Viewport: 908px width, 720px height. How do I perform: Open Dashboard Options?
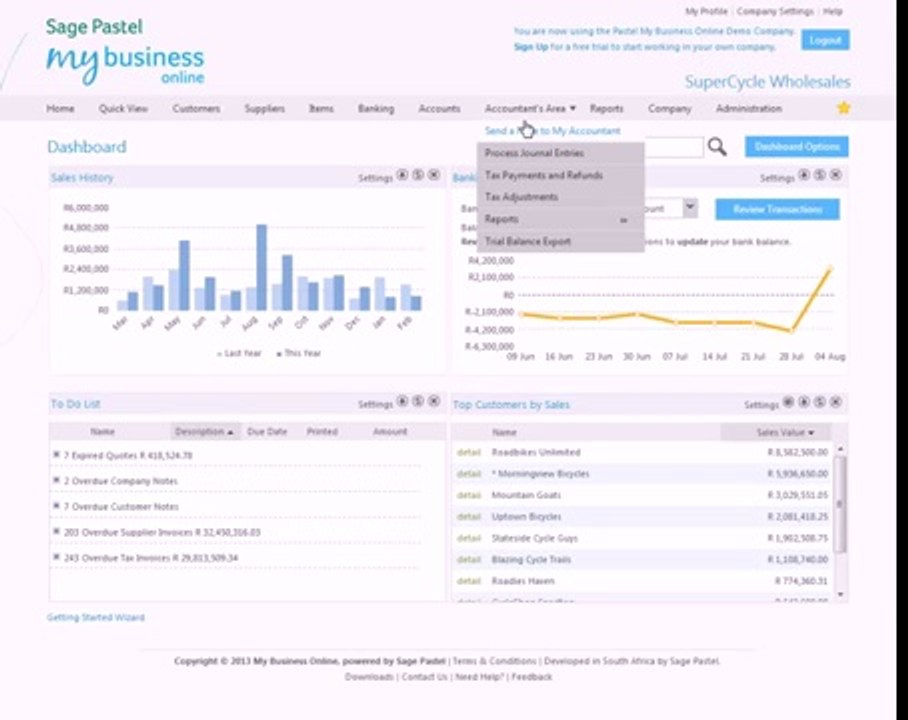coord(797,147)
